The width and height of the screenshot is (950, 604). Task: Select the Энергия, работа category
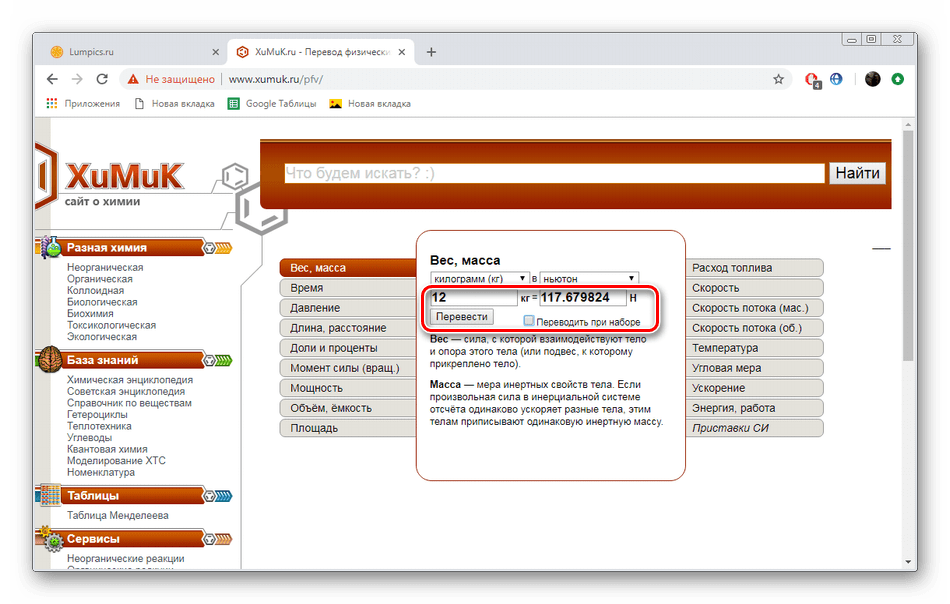754,408
